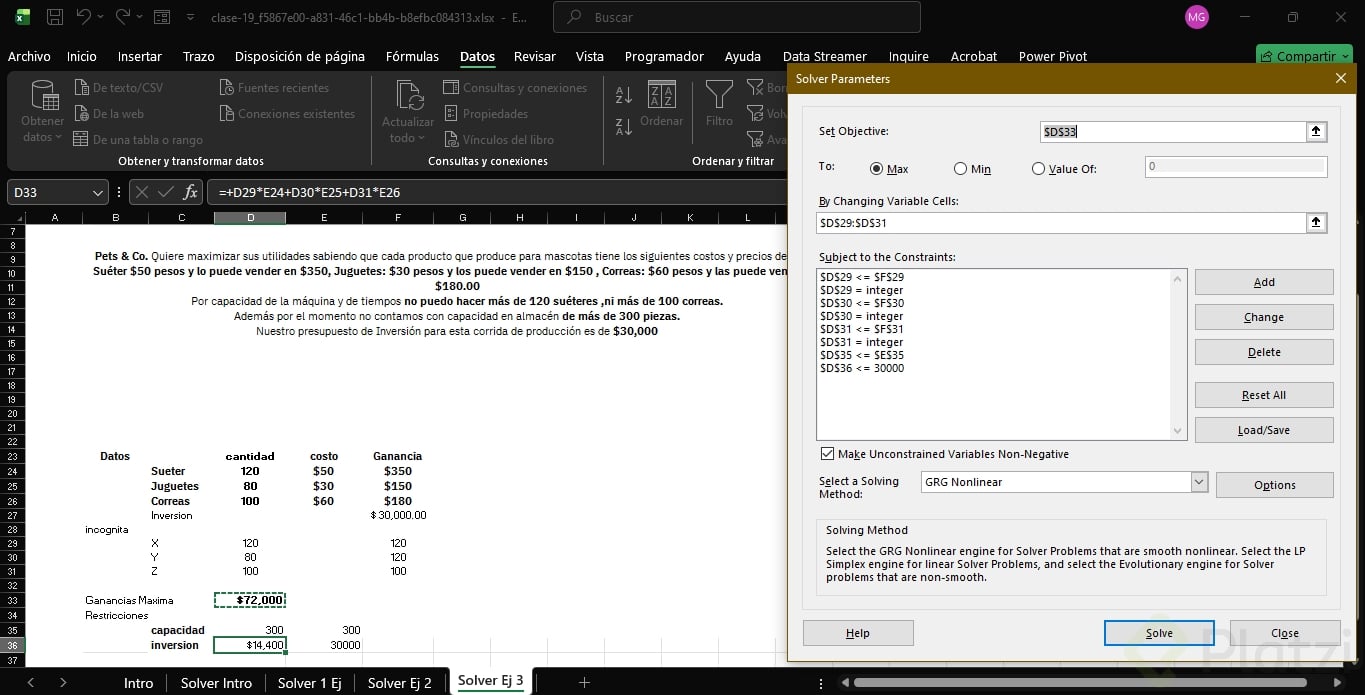
Task: Toggle Make Unconstrained Variables Non-Negative checkbox
Action: point(826,454)
